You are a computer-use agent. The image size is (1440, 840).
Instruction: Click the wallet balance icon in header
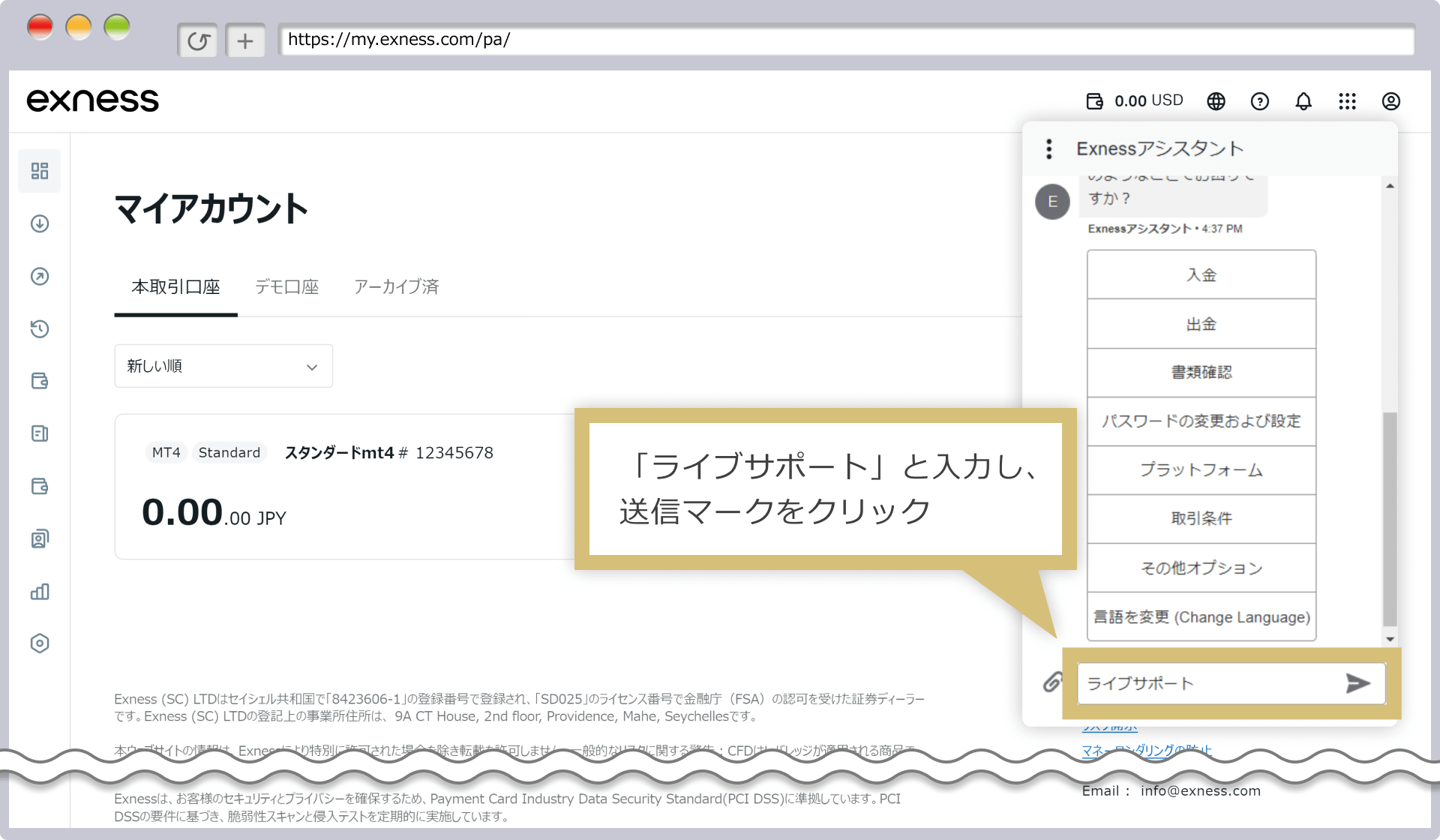point(1095,101)
